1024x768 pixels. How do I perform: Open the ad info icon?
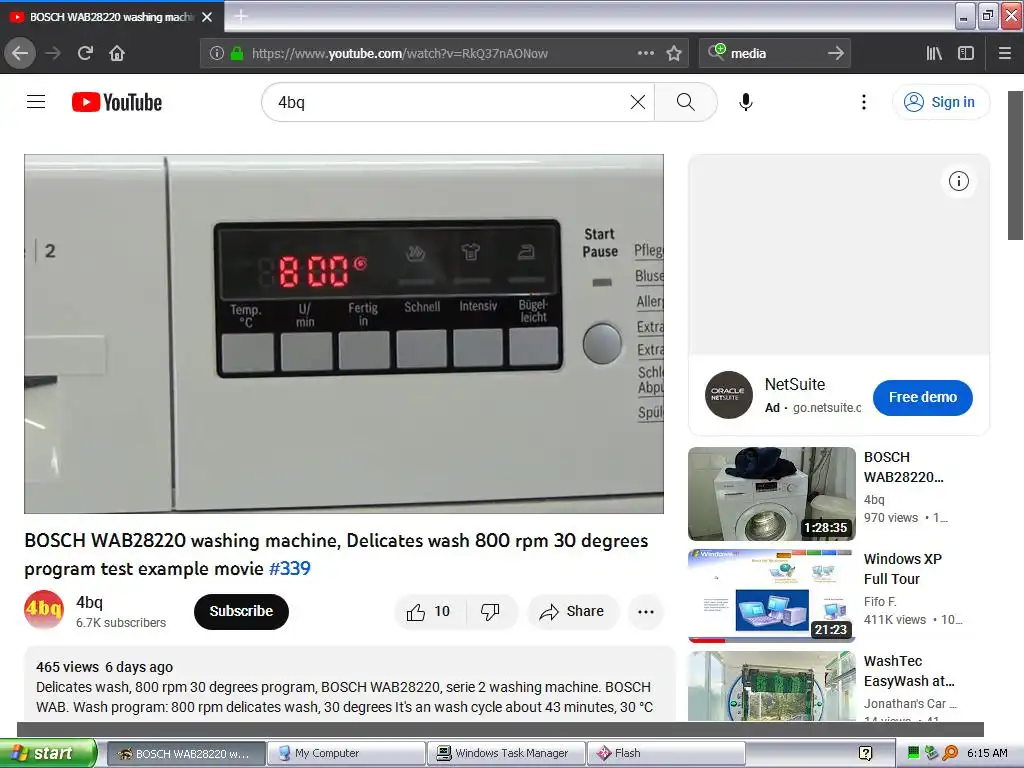pyautogui.click(x=958, y=181)
